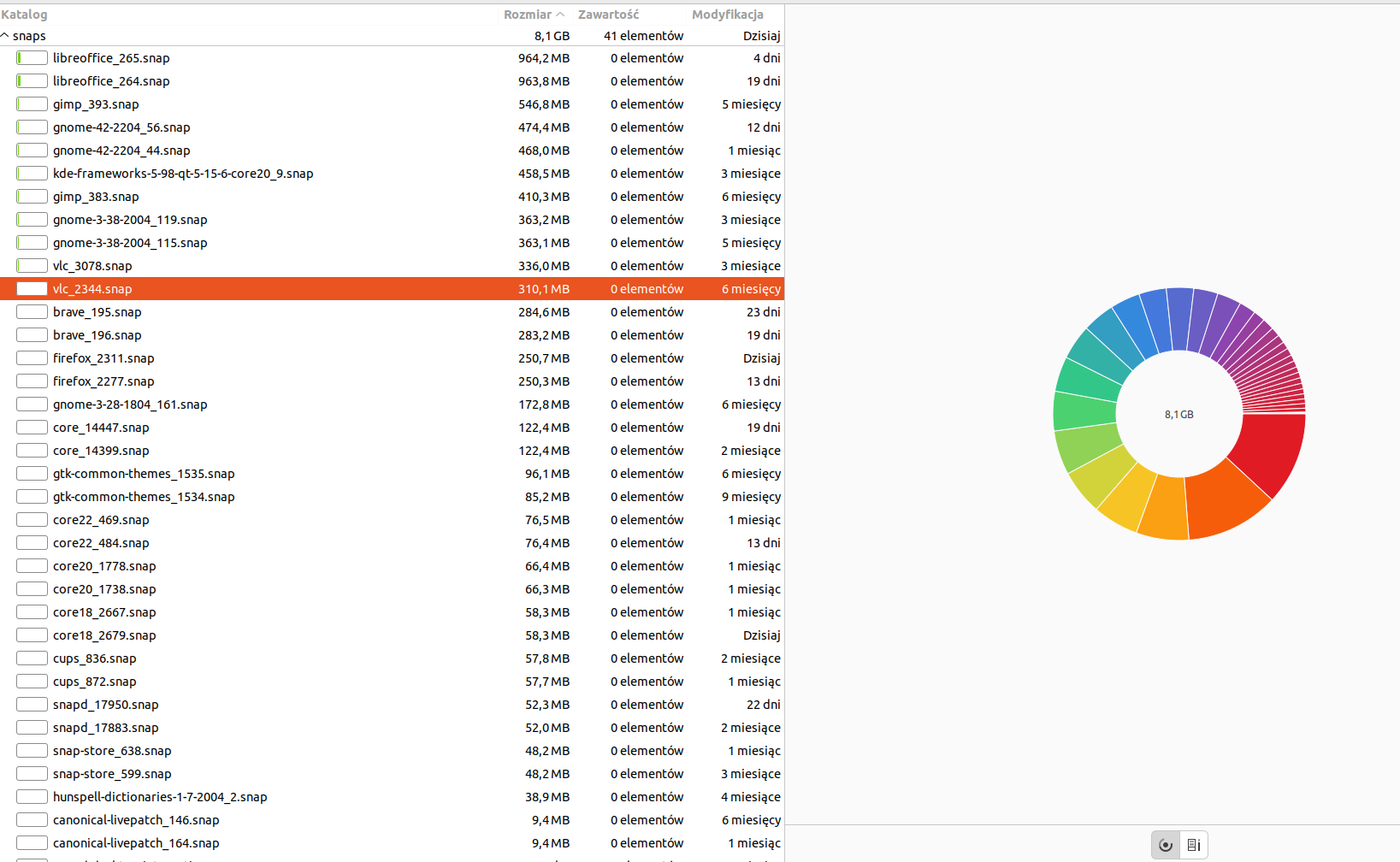Click the 41 elementów value for snaps
The image size is (1400, 862).
pos(643,36)
